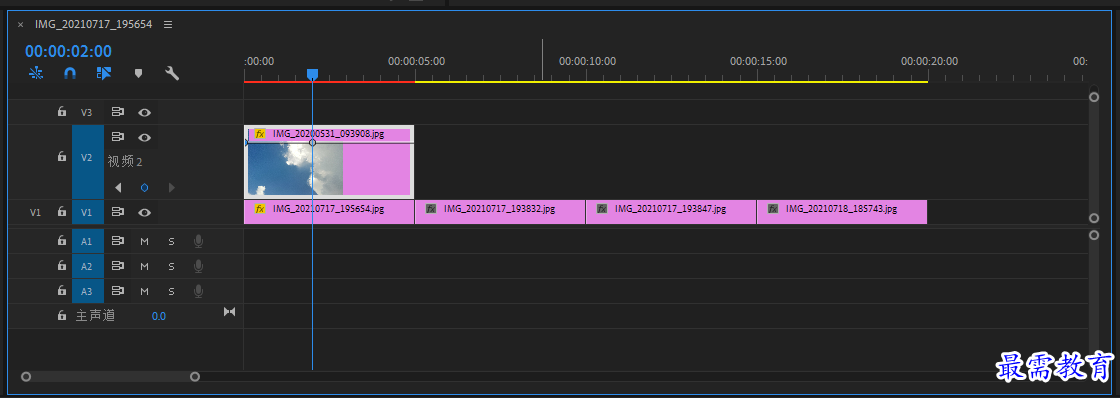This screenshot has width=1120, height=398.
Task: Toggle sync lock for V1
Action: (118, 212)
